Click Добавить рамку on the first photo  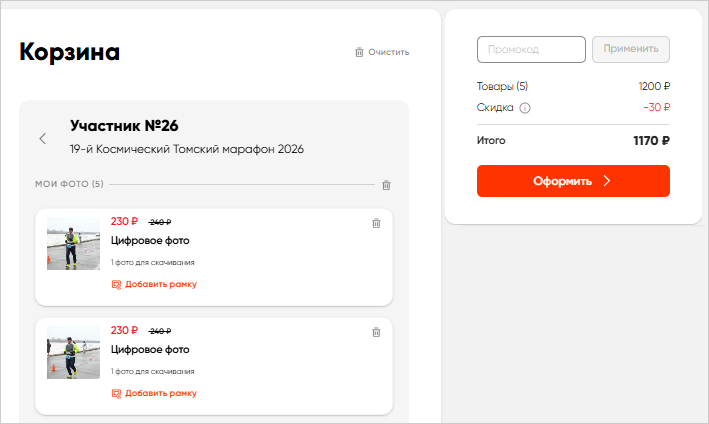(x=160, y=284)
